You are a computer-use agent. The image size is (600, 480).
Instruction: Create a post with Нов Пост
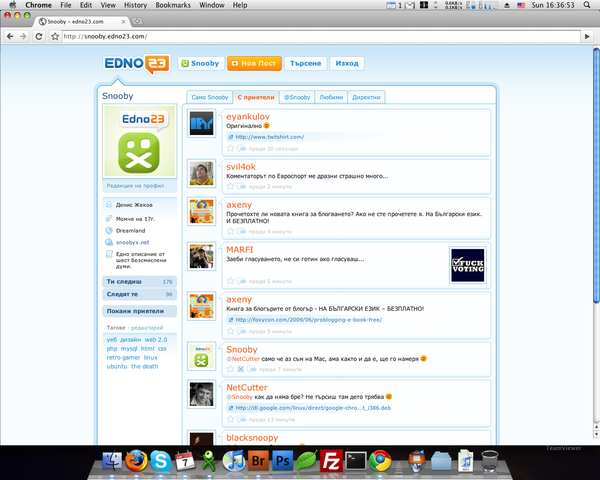[254, 64]
